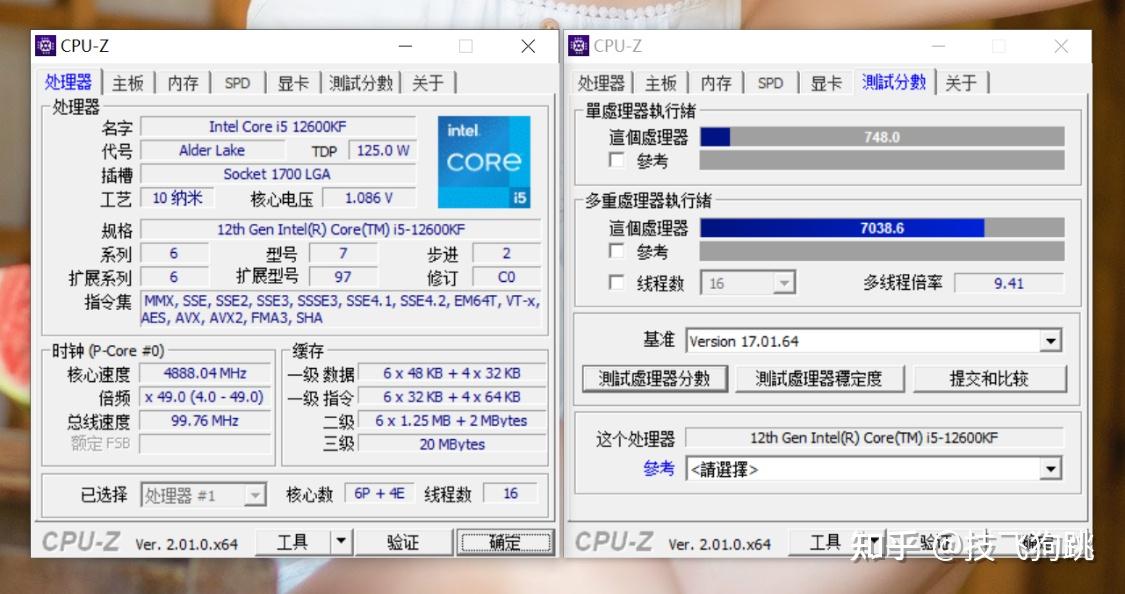The height and width of the screenshot is (594, 1125).
Task: Run the 測試處理器穩定度 stress test
Action: point(819,379)
